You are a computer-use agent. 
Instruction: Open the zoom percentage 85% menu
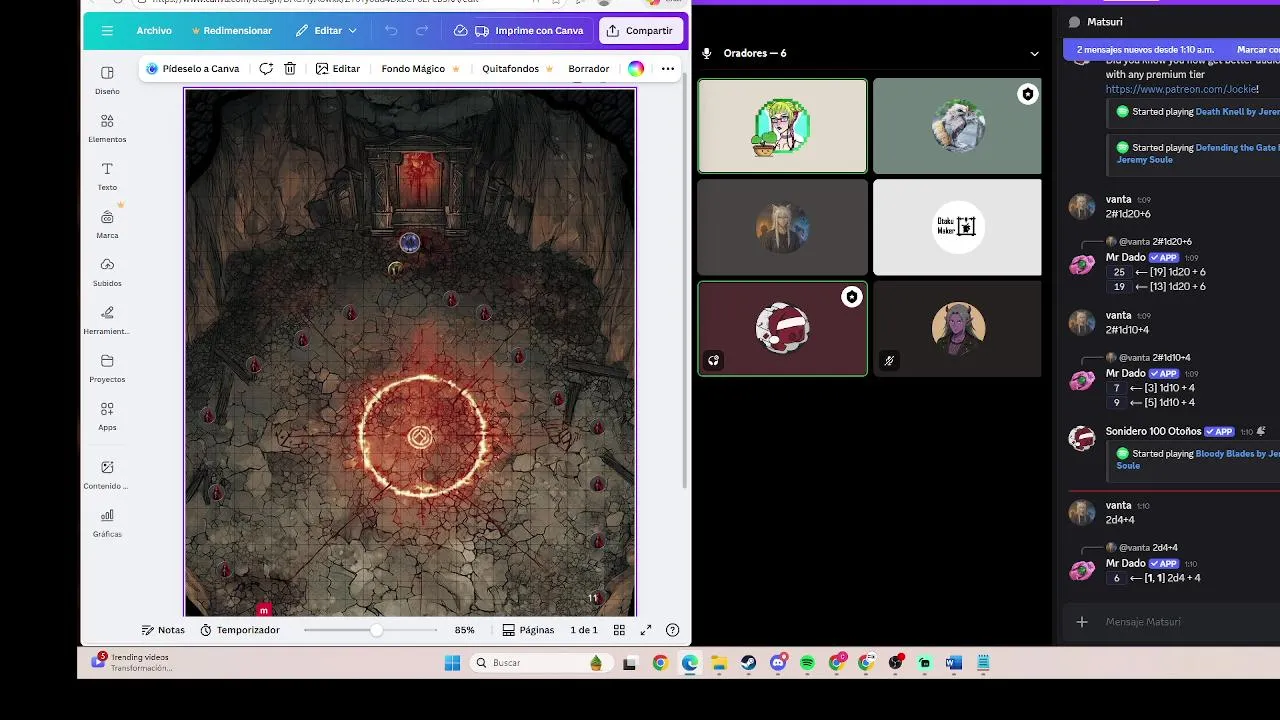464,630
